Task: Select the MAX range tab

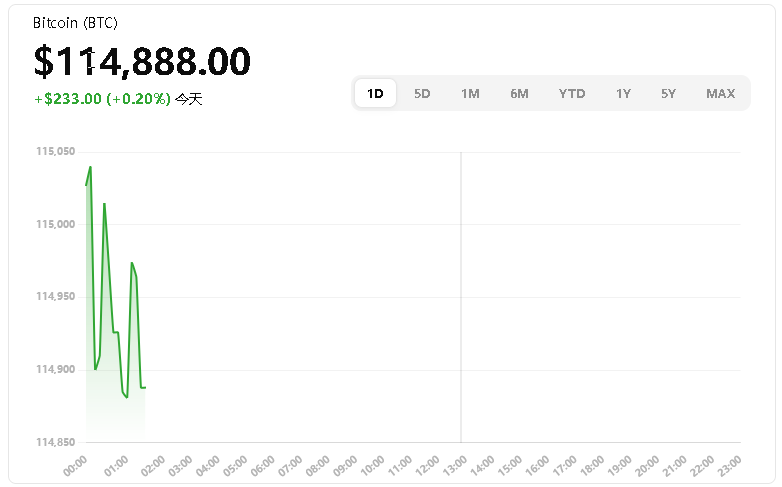Action: 720,94
